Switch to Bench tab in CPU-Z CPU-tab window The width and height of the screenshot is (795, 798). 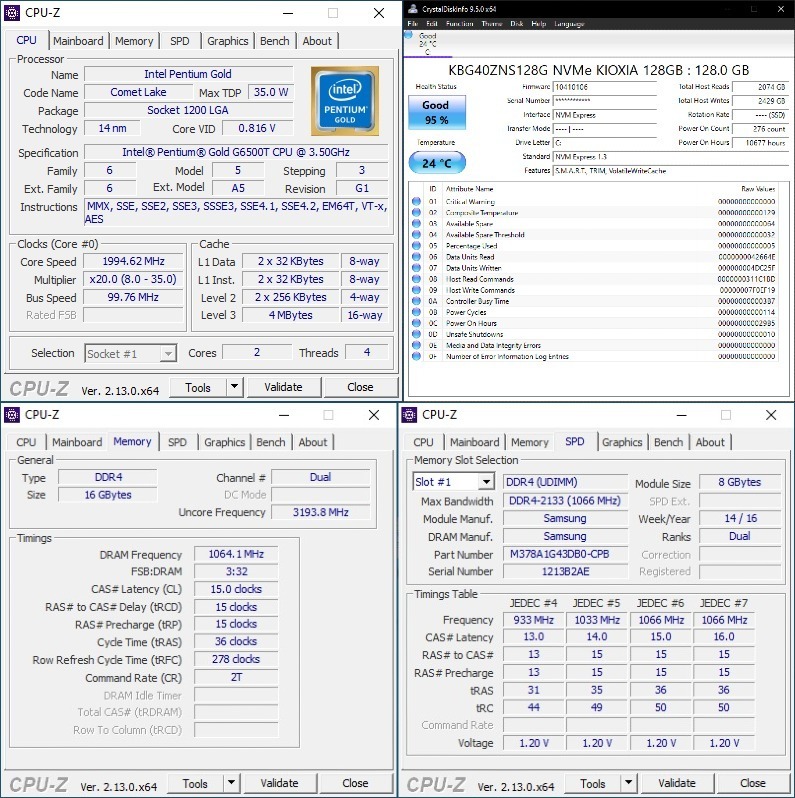(x=275, y=41)
